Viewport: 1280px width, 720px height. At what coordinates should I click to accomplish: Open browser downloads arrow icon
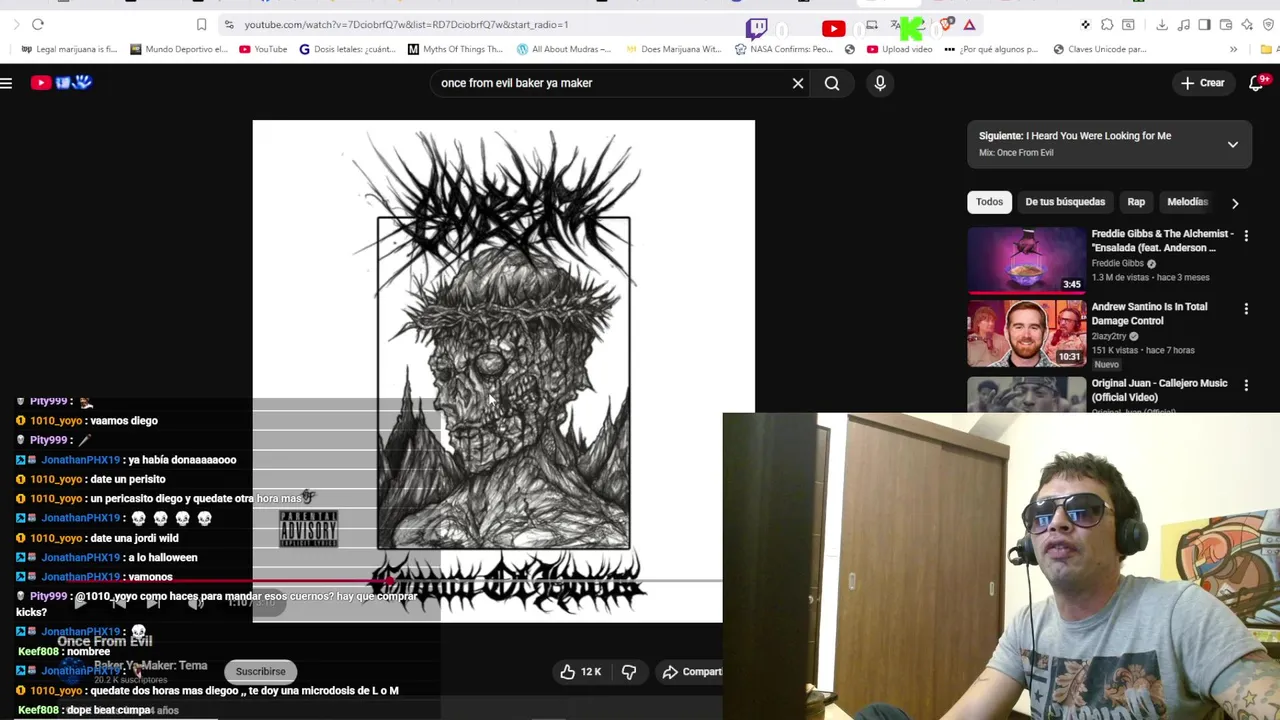(x=1162, y=24)
